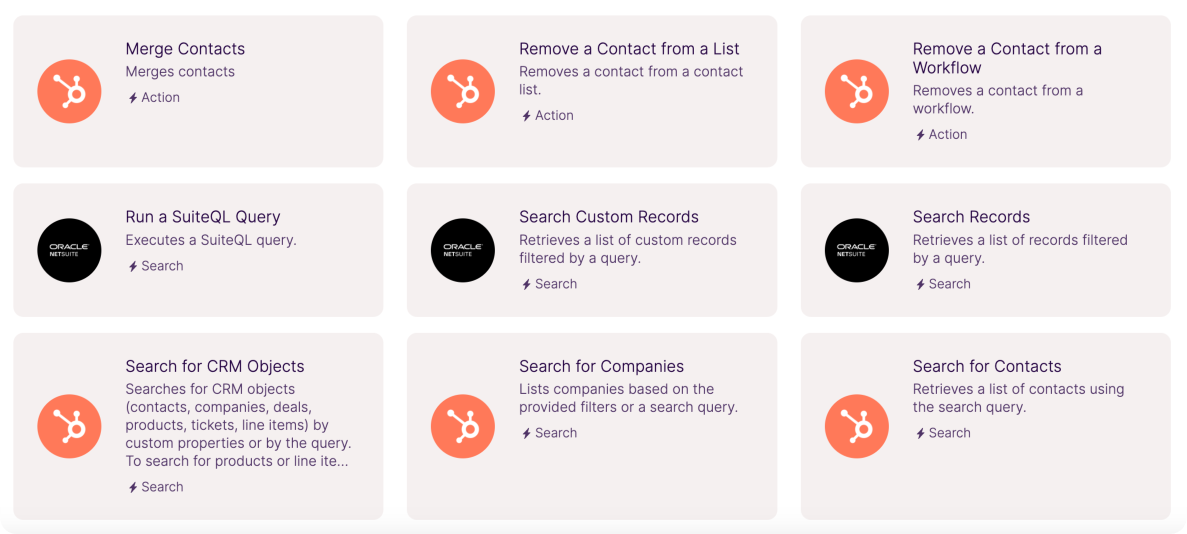
Task: Choose the Search Records card title
Action: click(970, 217)
